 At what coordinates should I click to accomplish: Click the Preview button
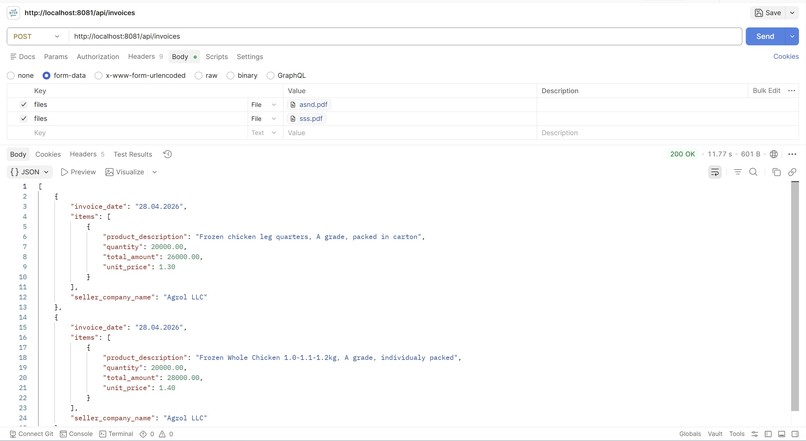[x=78, y=172]
